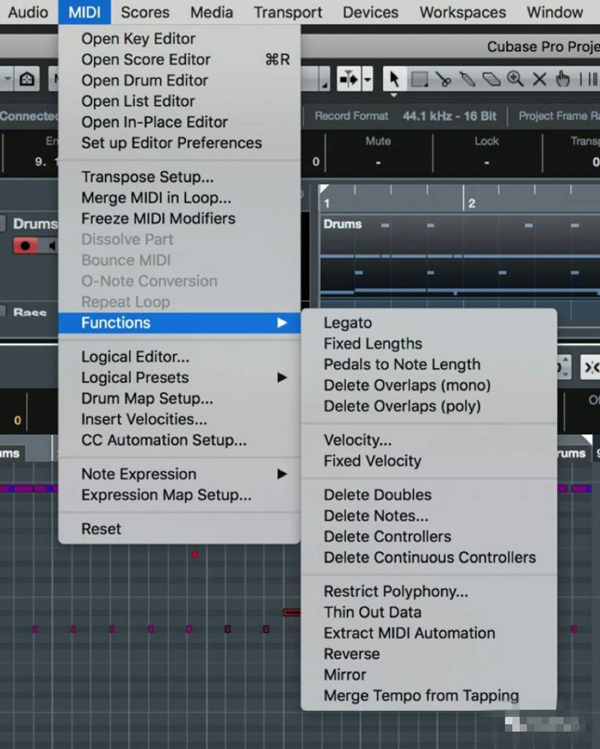Select the Glue tool
Image resolution: width=600 pixels, height=749 pixels.
click(x=467, y=79)
